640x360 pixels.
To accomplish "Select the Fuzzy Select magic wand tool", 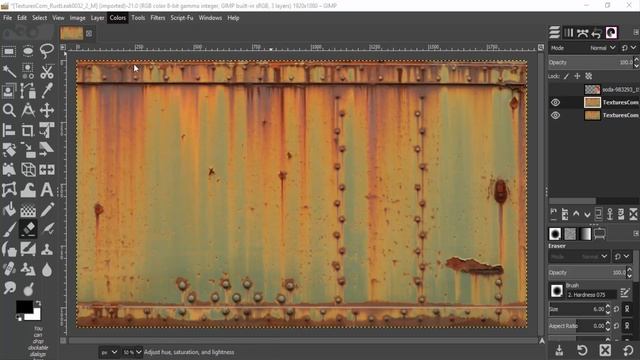I will coord(9,71).
